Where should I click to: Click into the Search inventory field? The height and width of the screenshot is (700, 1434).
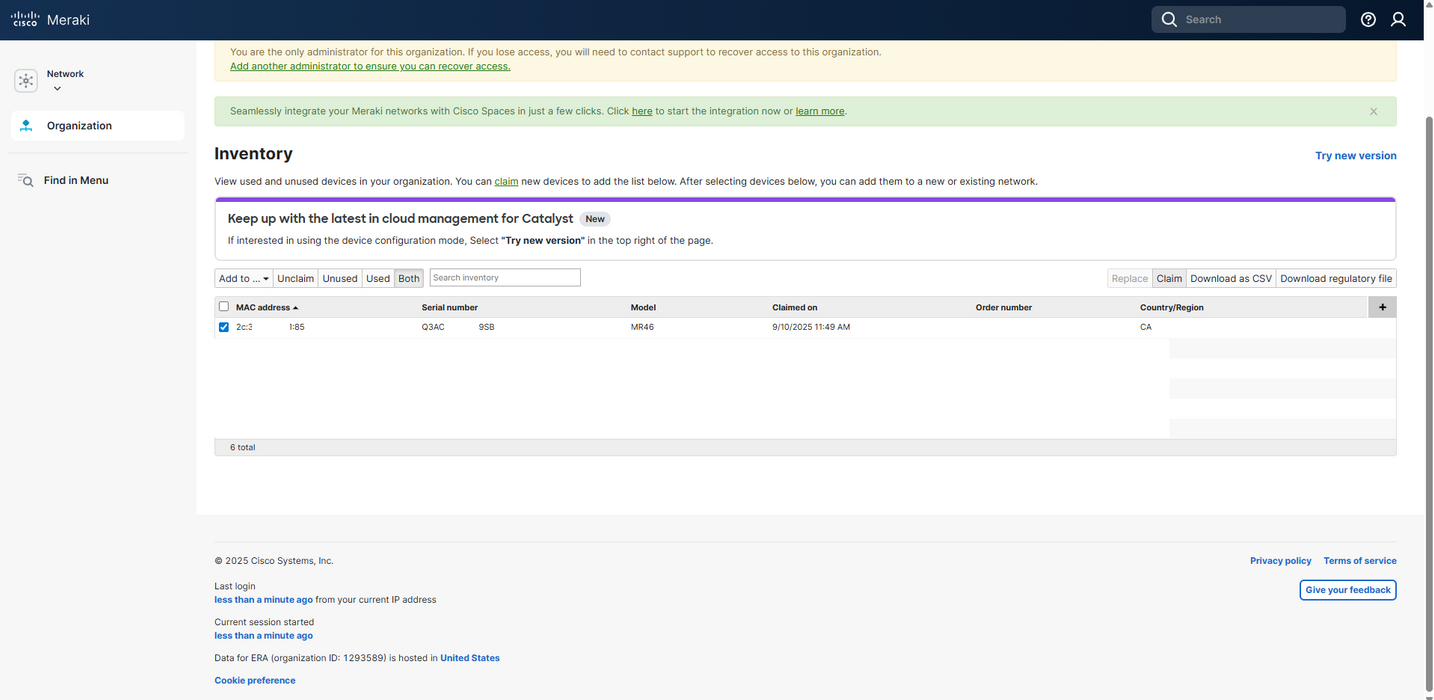click(x=505, y=278)
